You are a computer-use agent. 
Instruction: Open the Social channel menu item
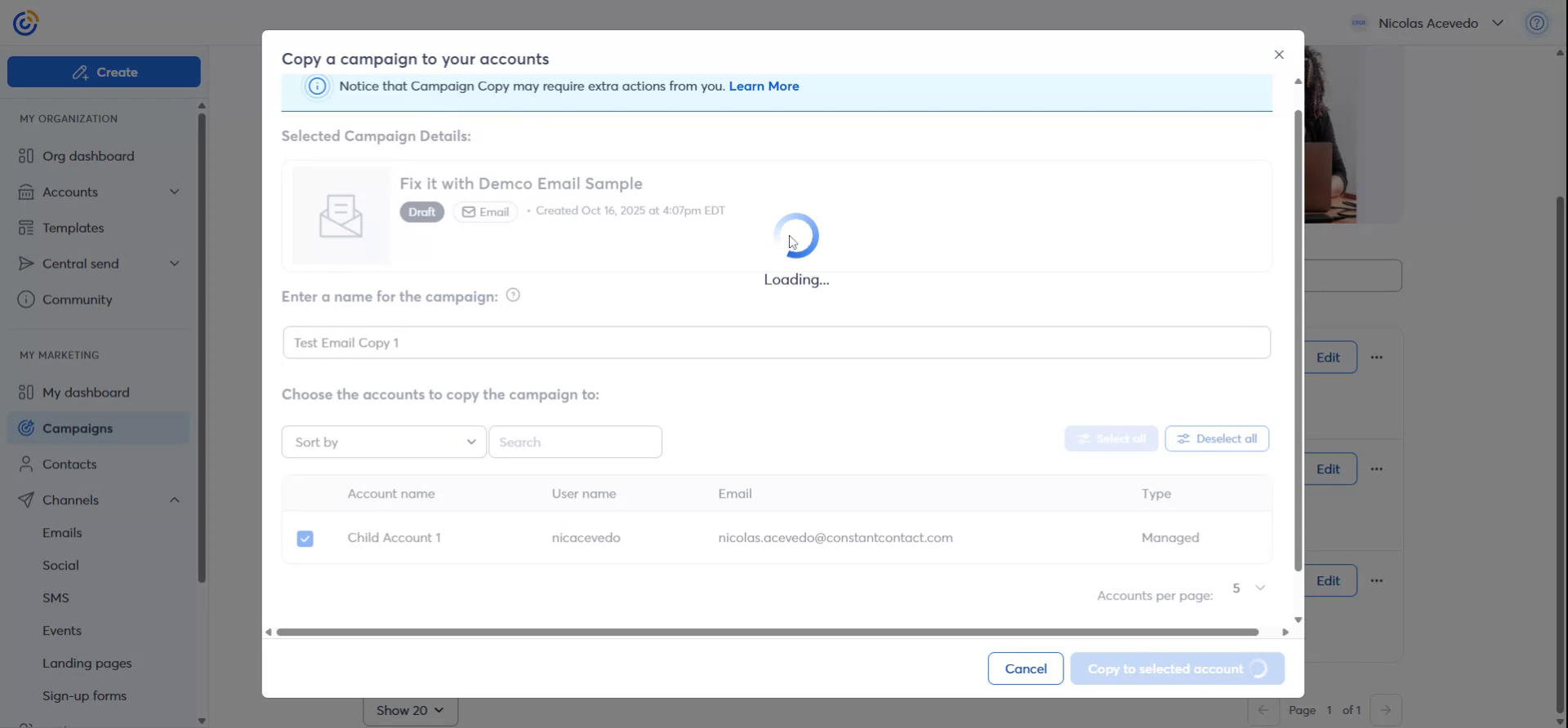(x=60, y=566)
